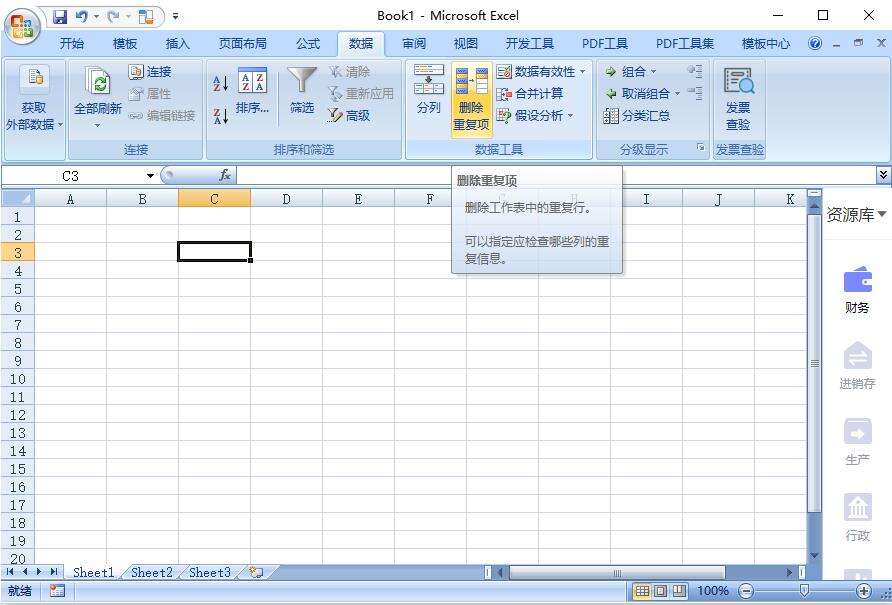The width and height of the screenshot is (892, 605).
Task: Zoom out with minus button
Action: click(x=746, y=591)
